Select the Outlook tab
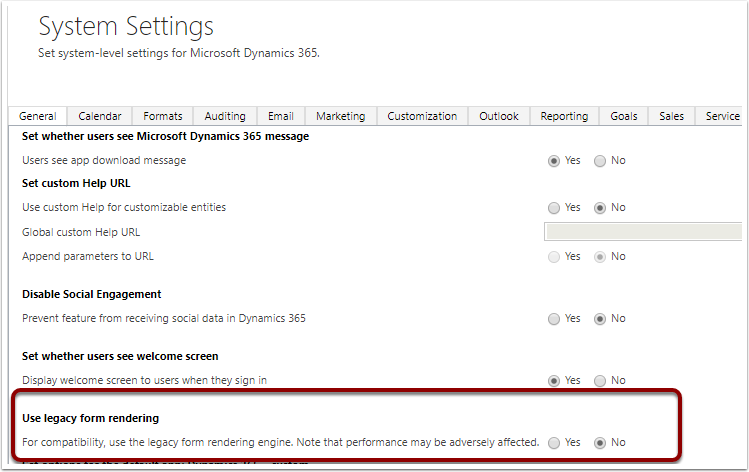 click(499, 116)
